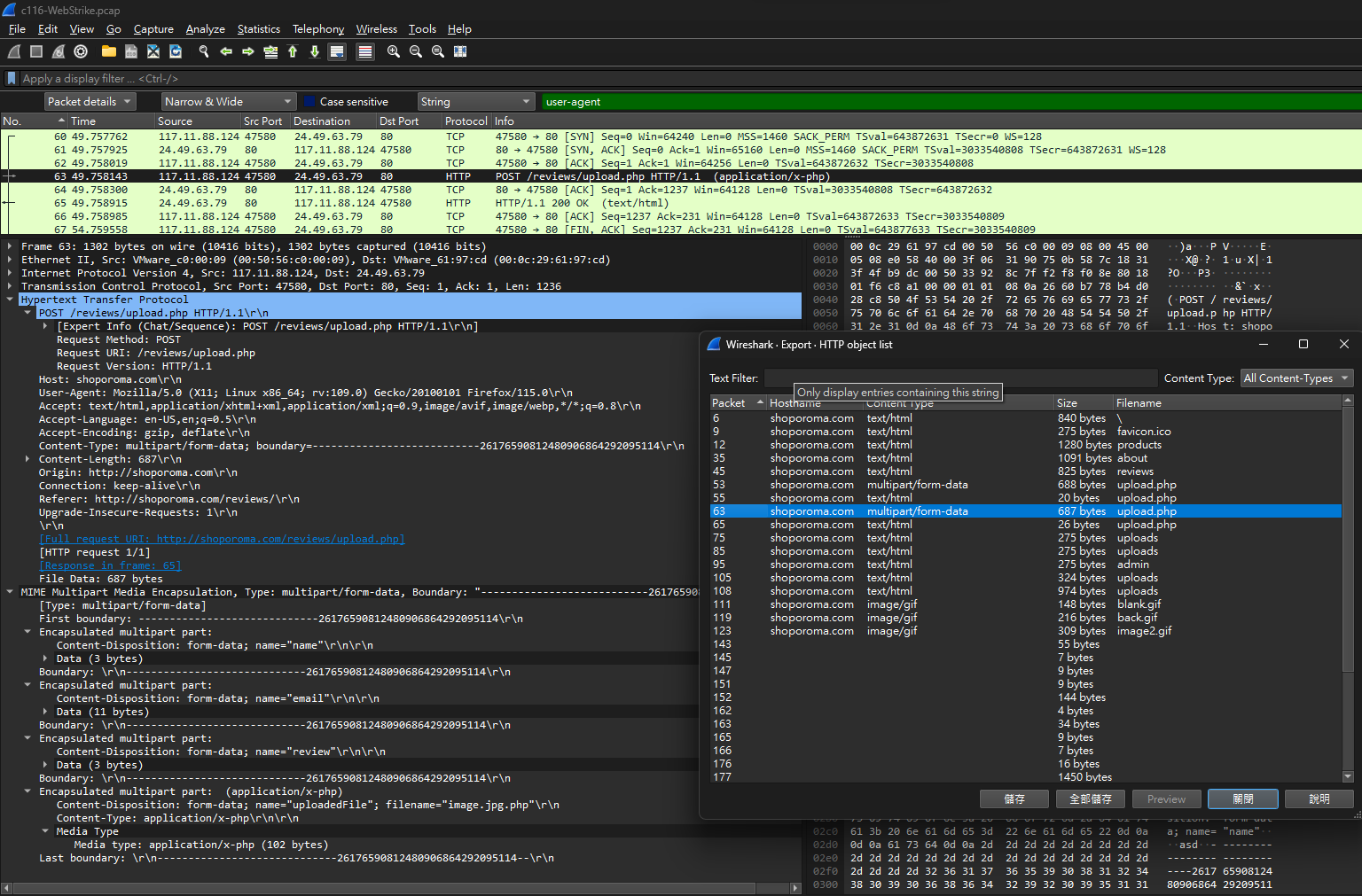Open the String search type dropdown

coord(476,102)
